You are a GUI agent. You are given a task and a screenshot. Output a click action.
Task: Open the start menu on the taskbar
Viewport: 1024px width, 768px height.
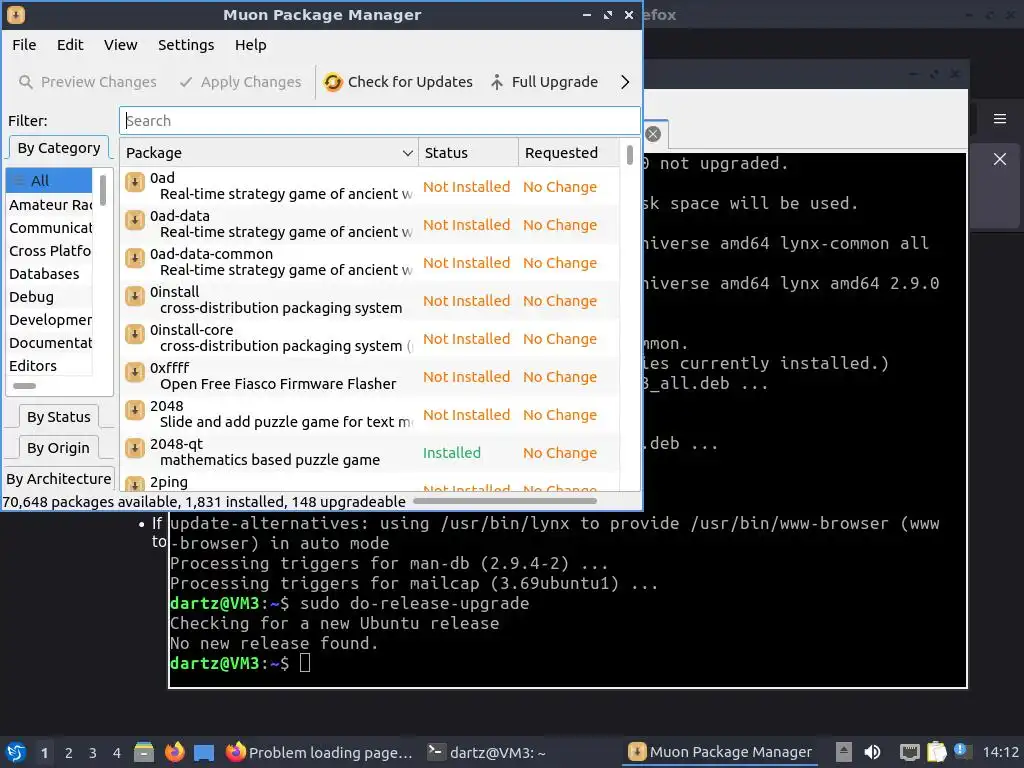(x=16, y=753)
